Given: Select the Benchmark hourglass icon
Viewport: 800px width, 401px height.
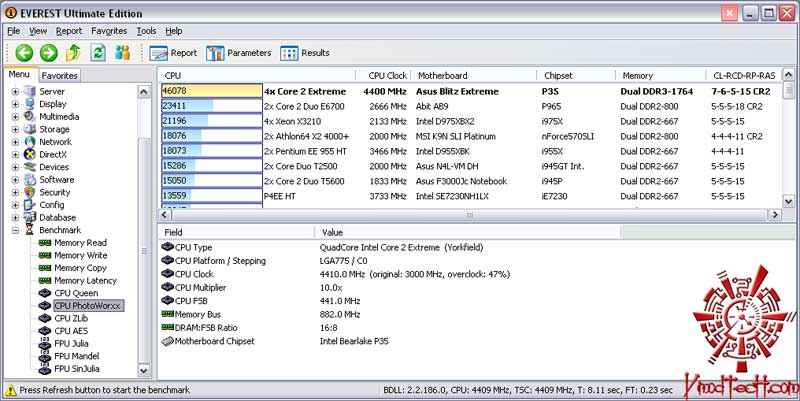Looking at the screenshot, I should click(30, 230).
